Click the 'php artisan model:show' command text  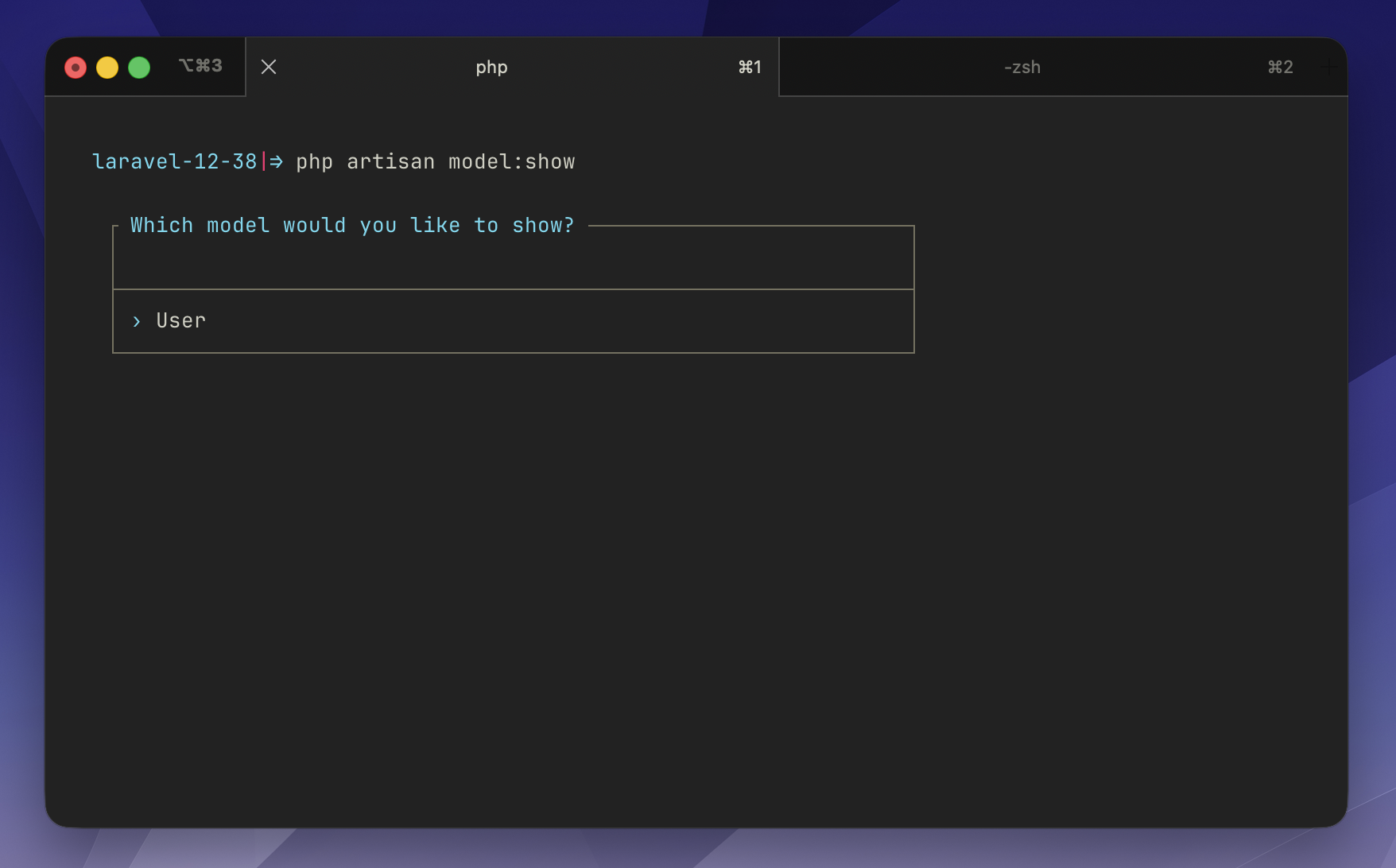pyautogui.click(x=436, y=161)
